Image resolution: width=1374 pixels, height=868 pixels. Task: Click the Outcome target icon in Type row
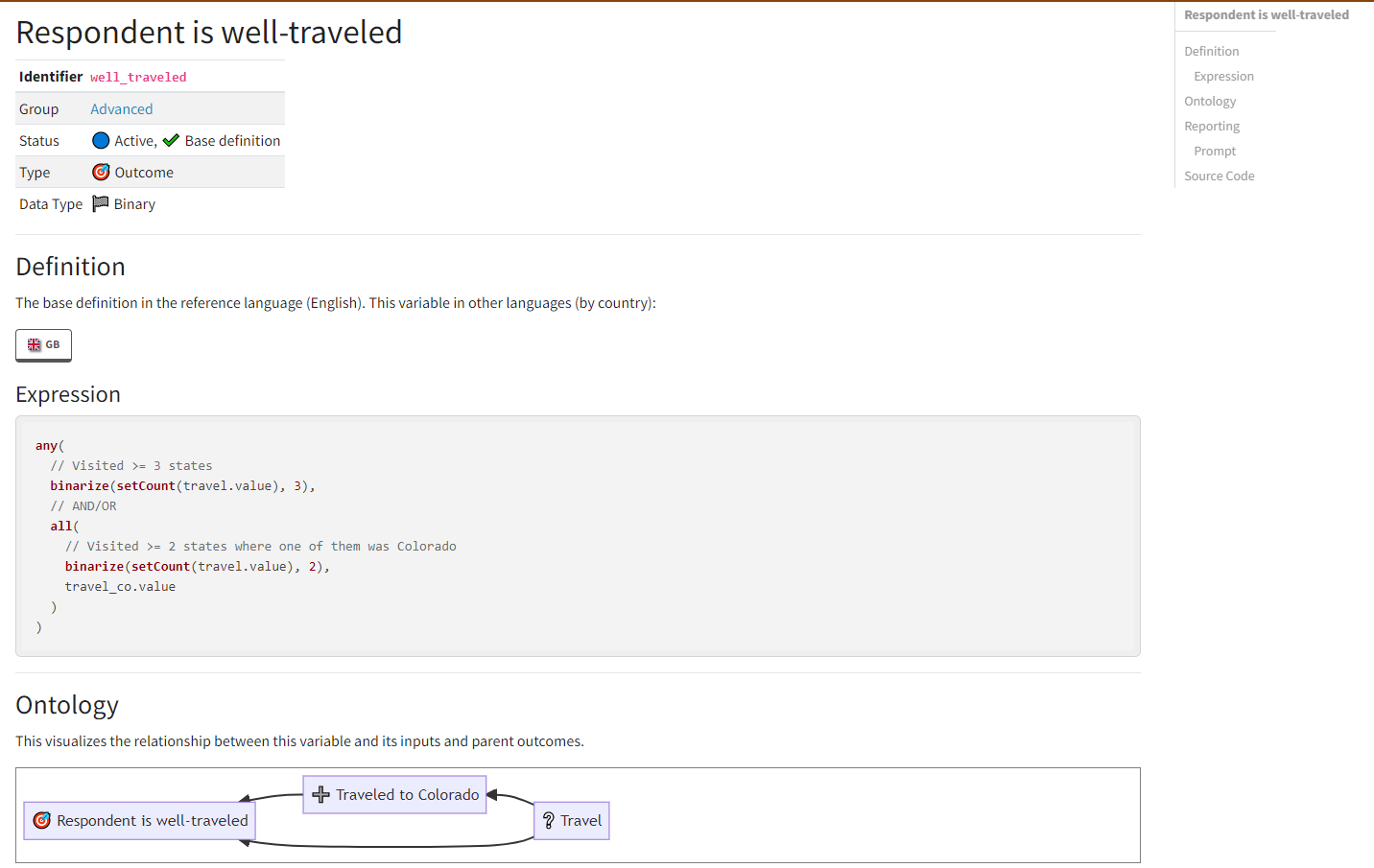101,172
